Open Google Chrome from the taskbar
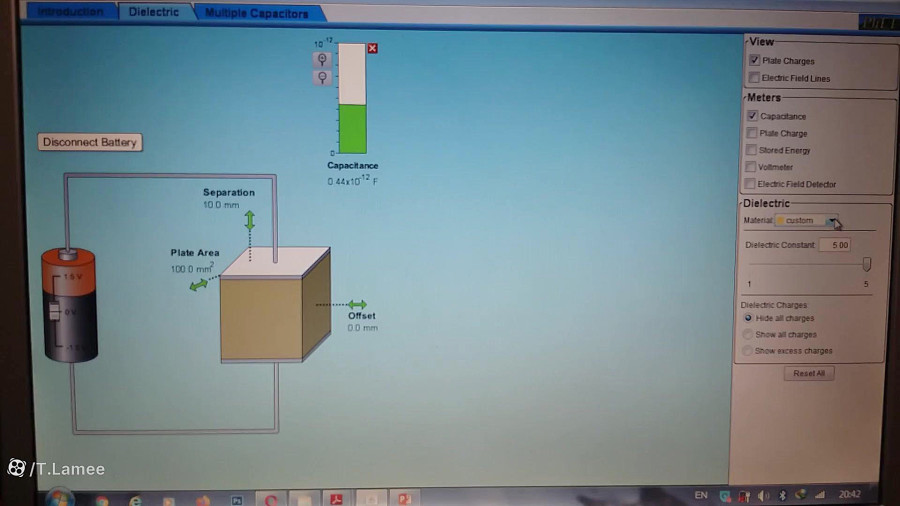Viewport: 900px width, 506px height. pos(102,500)
